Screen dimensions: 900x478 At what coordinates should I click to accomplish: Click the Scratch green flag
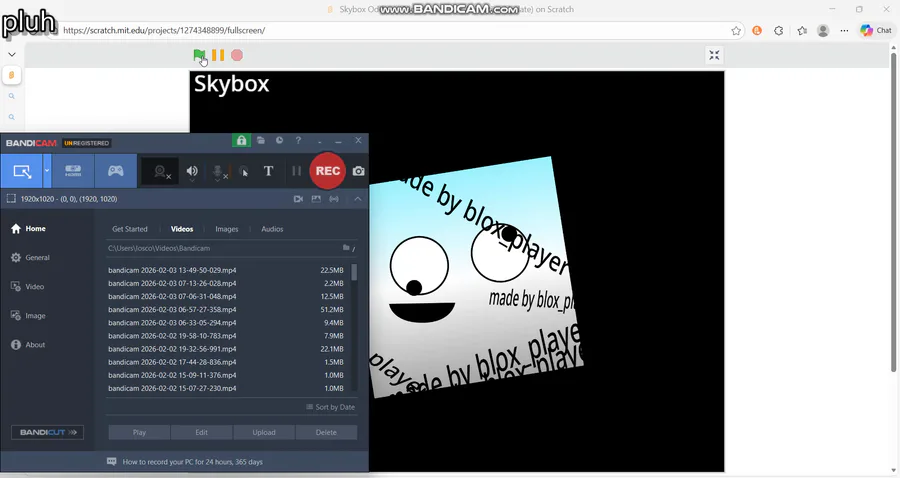point(199,55)
